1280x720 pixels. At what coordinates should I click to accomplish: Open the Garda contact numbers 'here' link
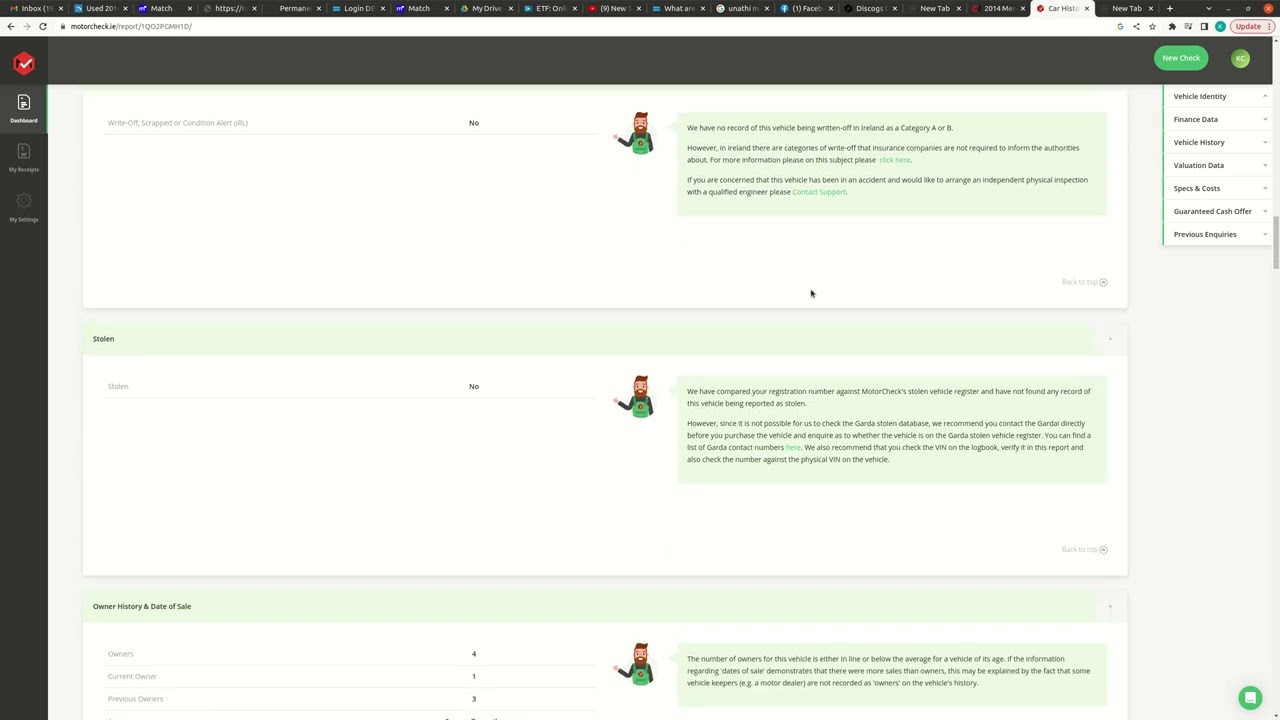coord(792,447)
